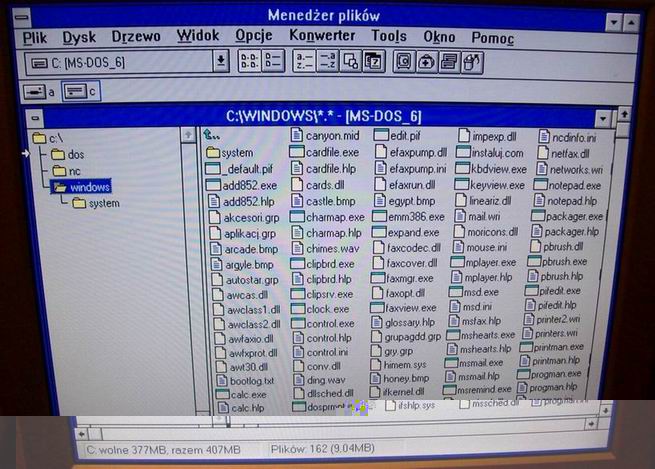Open the Widok menu

pyautogui.click(x=197, y=36)
